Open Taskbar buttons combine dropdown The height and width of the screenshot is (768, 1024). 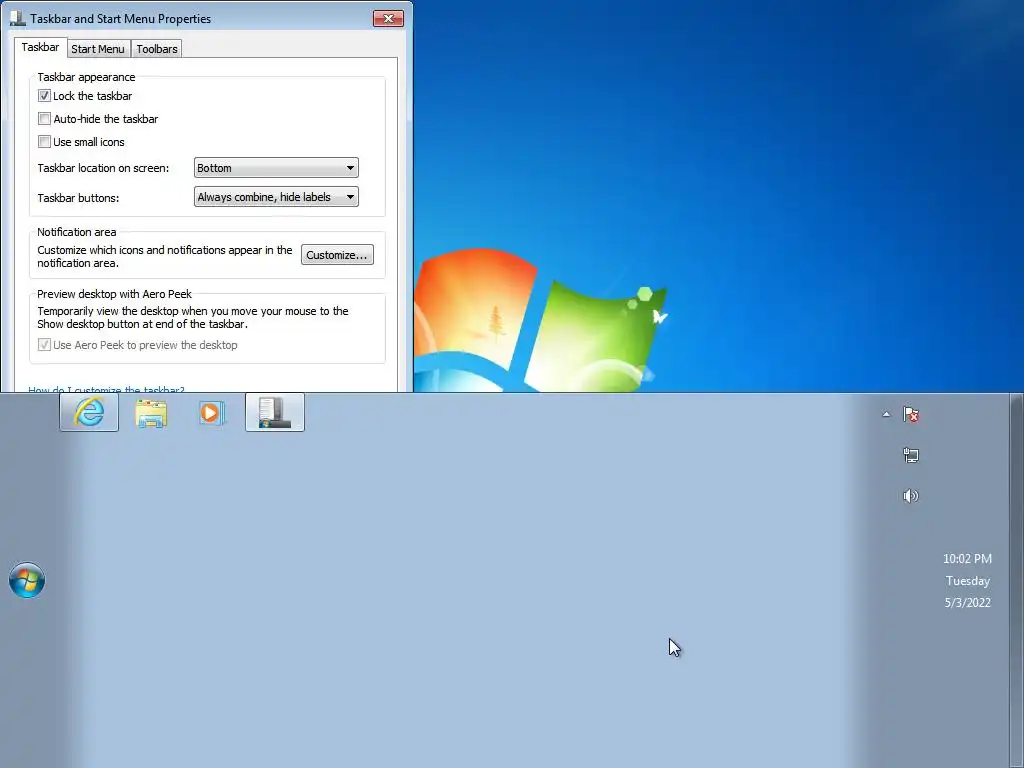click(x=276, y=197)
